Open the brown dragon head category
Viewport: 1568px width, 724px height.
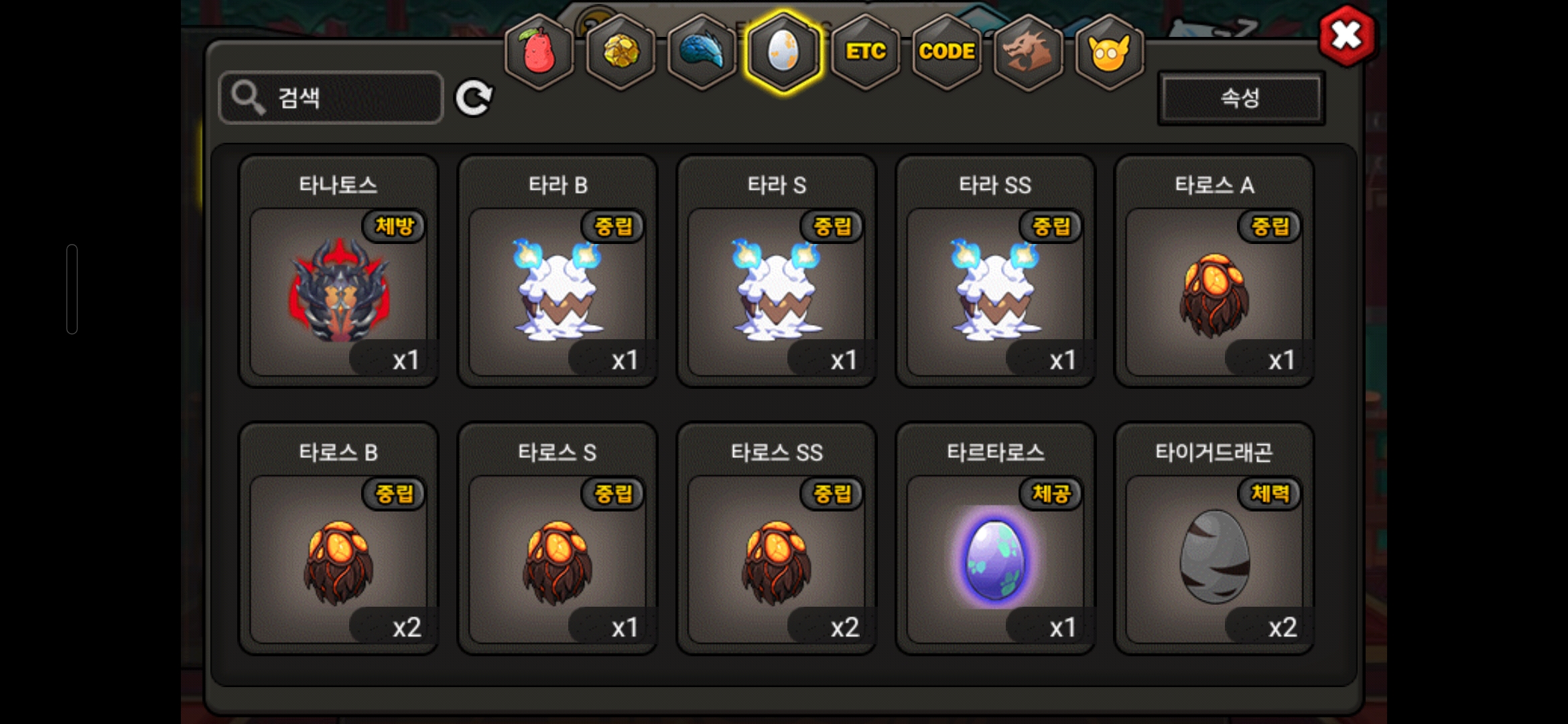point(1028,52)
